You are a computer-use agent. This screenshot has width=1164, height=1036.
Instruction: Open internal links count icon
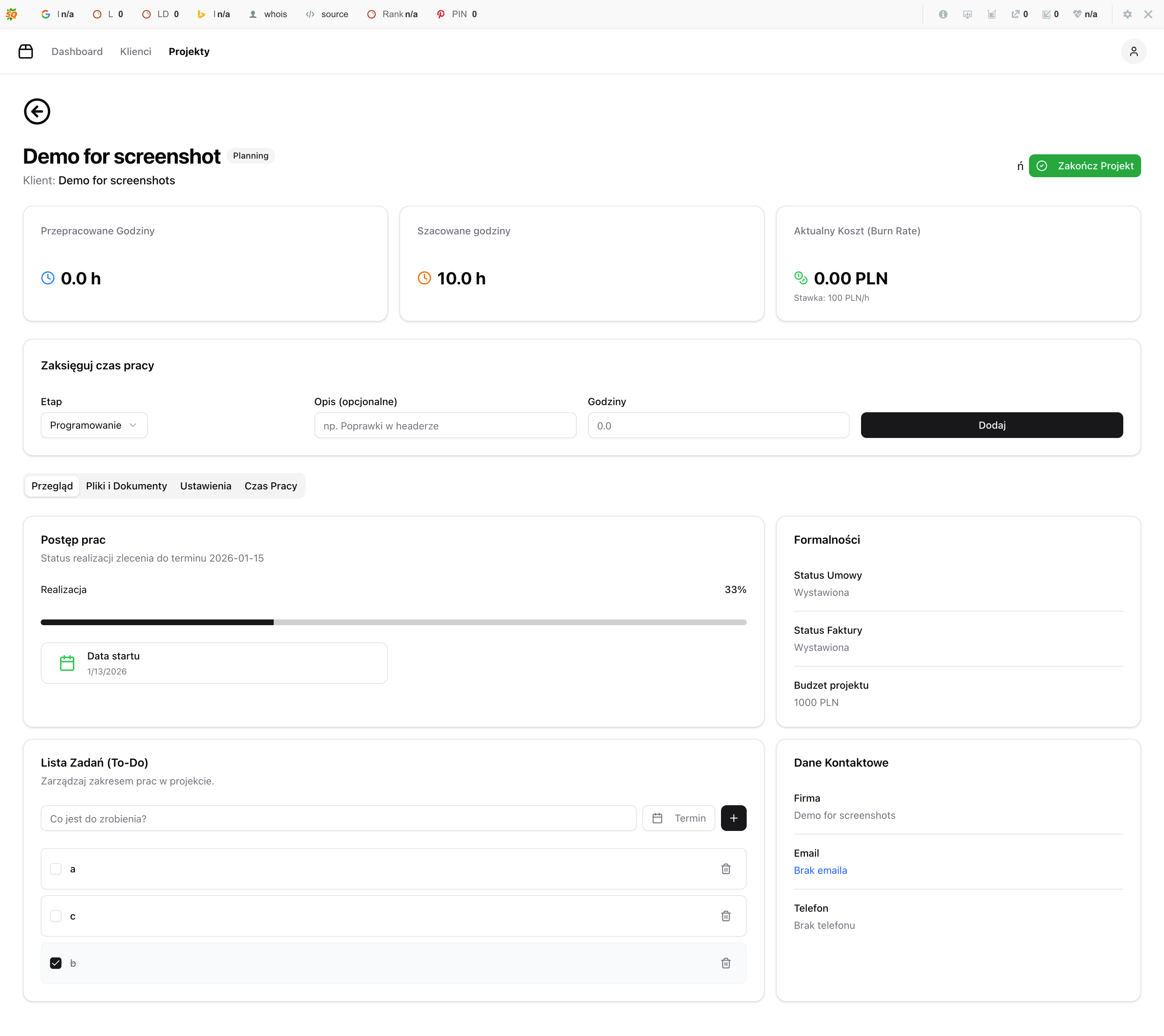[x=1050, y=14]
